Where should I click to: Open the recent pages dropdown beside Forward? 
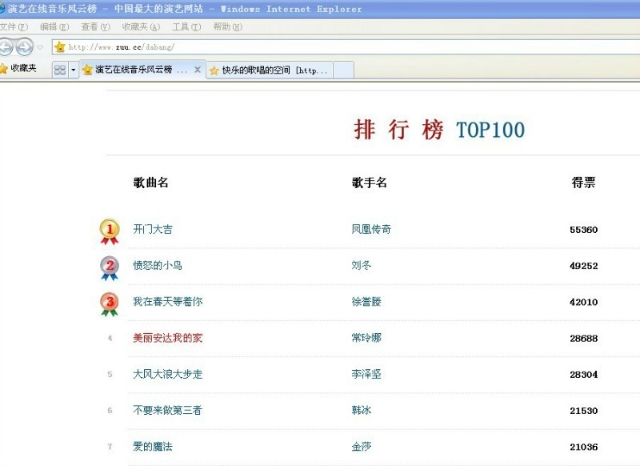coord(40,47)
